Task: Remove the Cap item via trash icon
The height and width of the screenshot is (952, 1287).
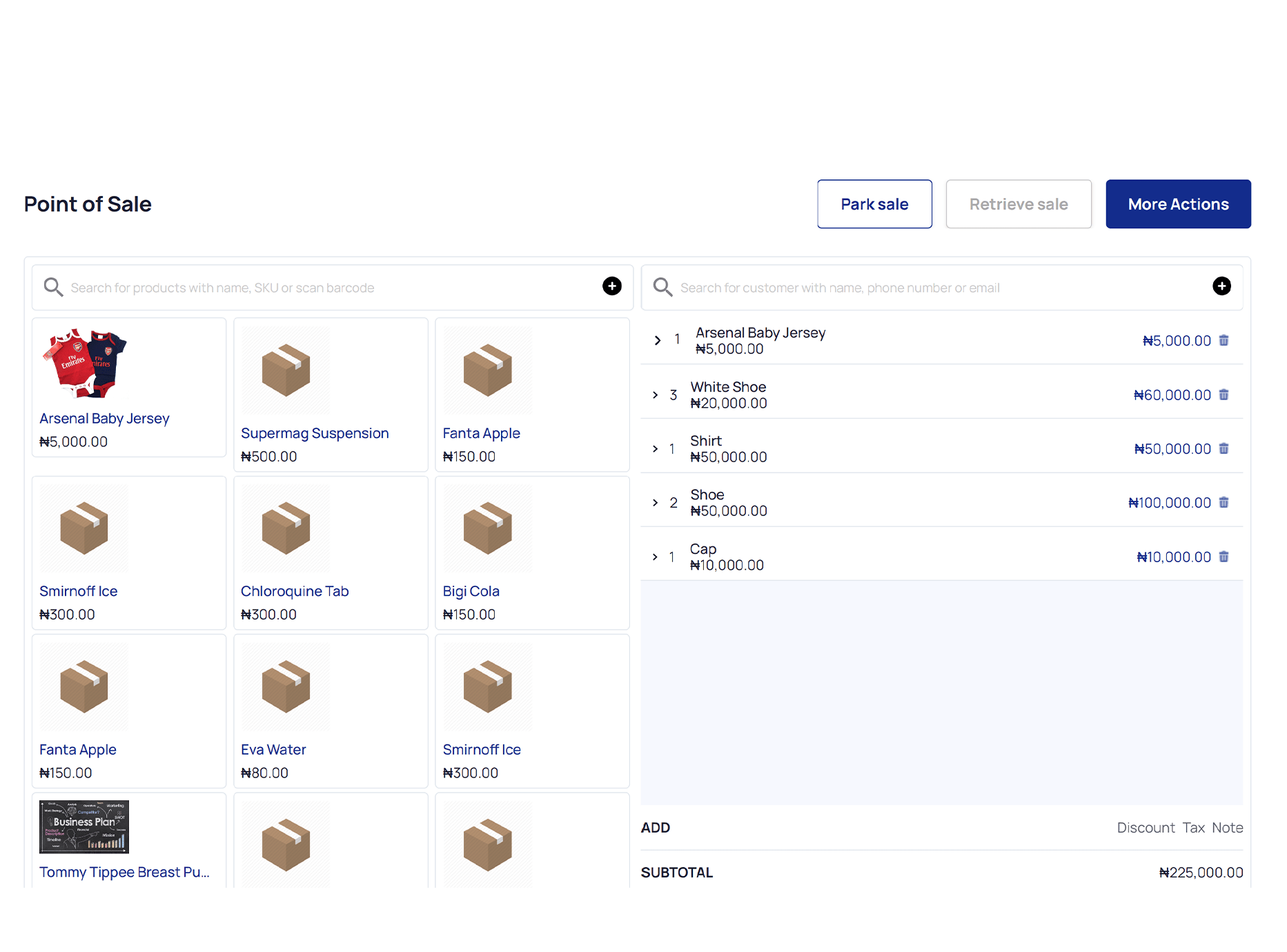Action: [1224, 557]
